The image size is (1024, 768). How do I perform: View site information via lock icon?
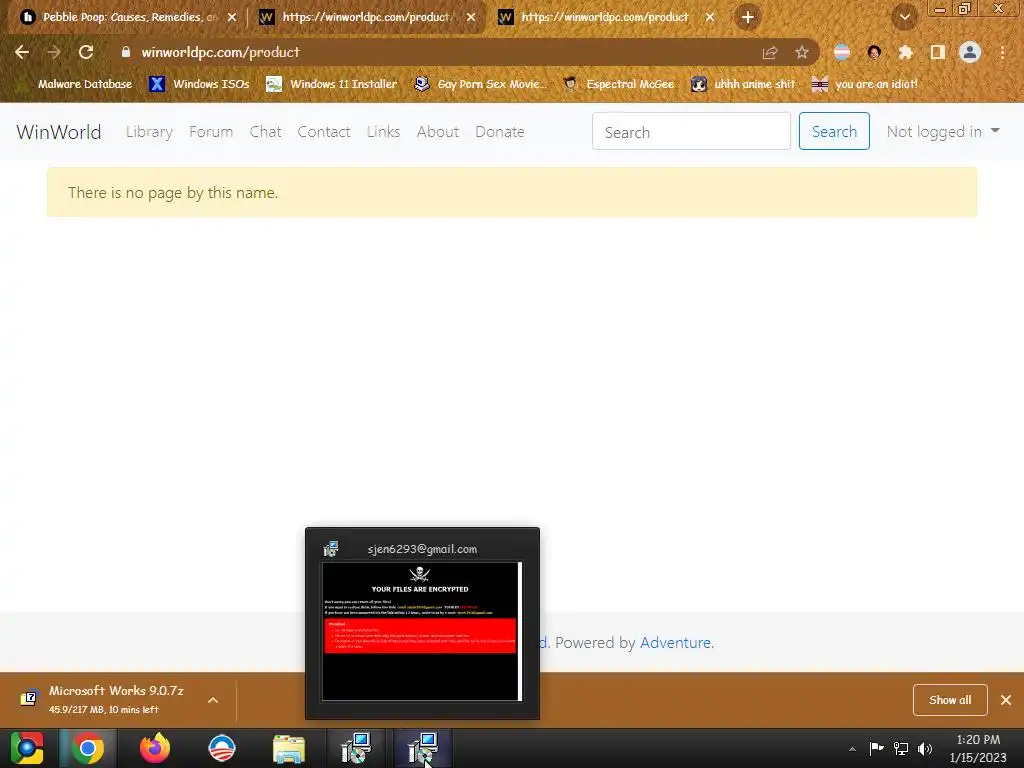126,52
